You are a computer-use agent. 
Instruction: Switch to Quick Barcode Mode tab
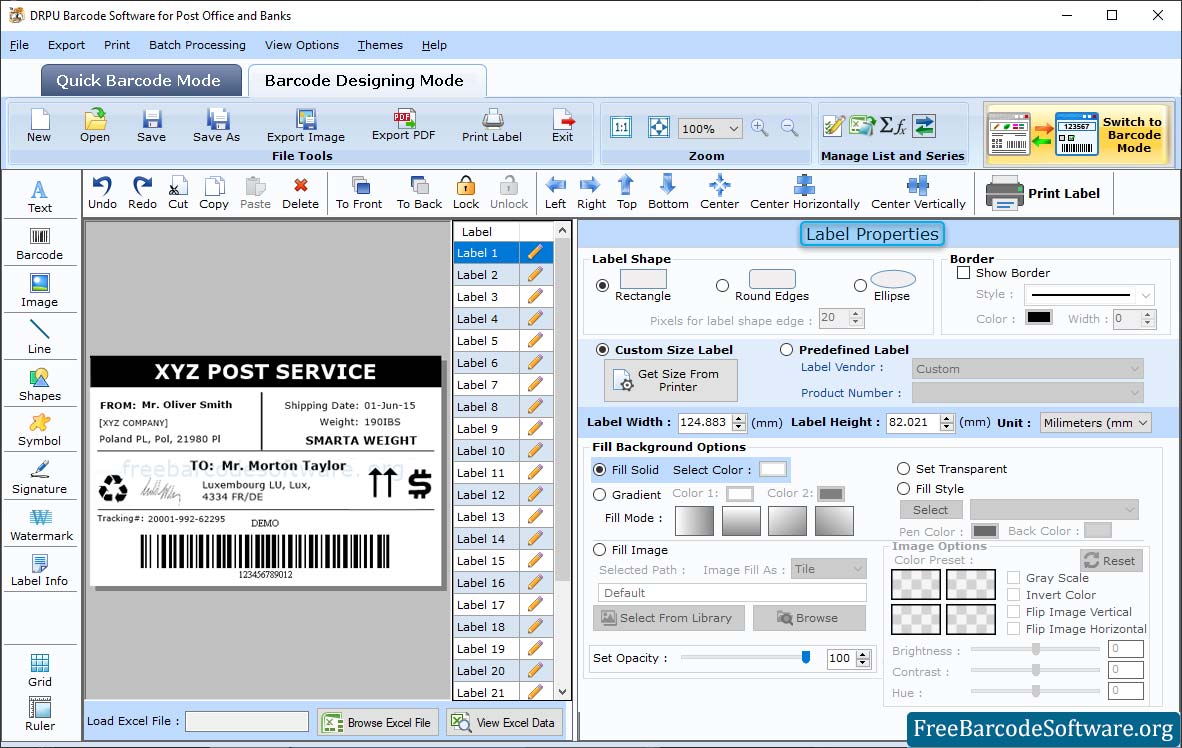point(139,81)
